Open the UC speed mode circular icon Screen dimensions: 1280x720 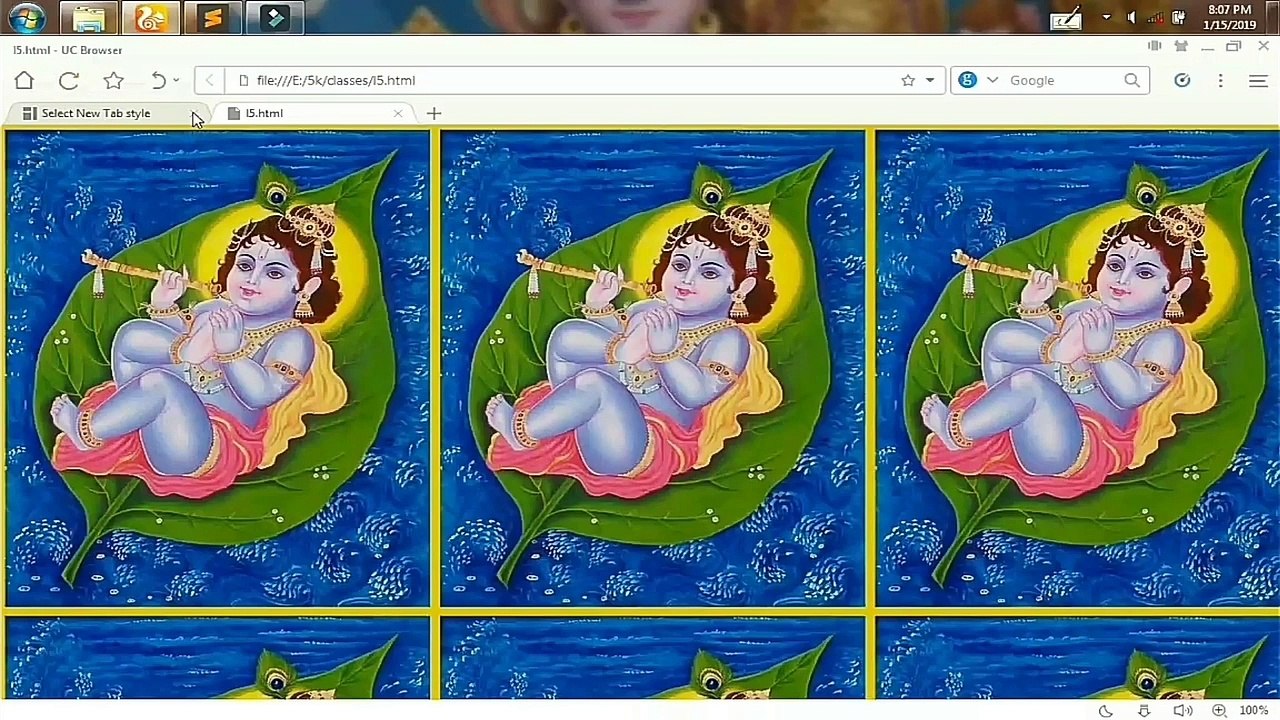coord(1182,80)
